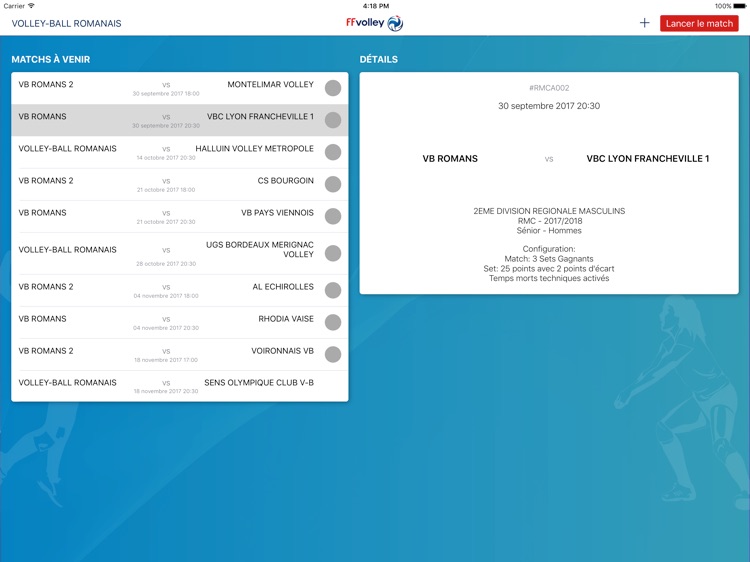Click the MATCHS À VENIR heading

click(x=51, y=59)
